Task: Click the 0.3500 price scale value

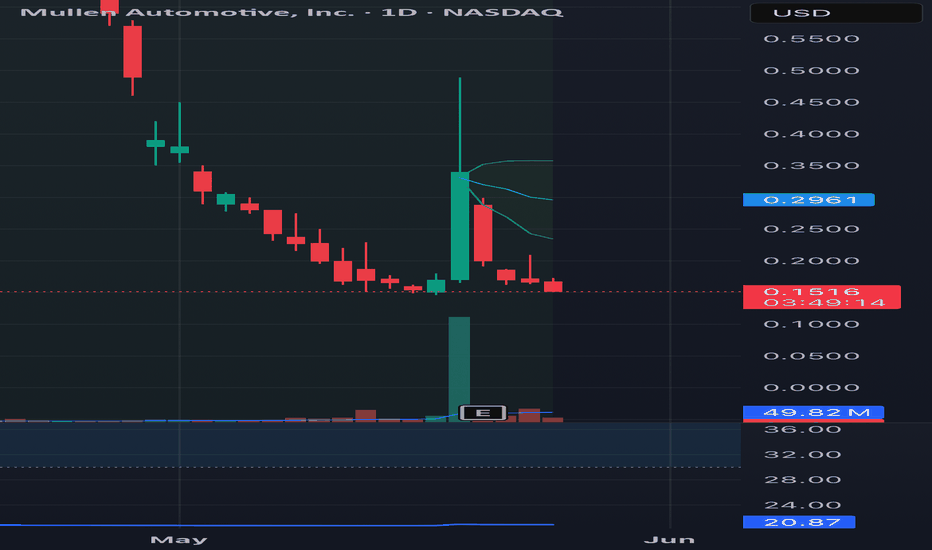Action: coord(811,165)
